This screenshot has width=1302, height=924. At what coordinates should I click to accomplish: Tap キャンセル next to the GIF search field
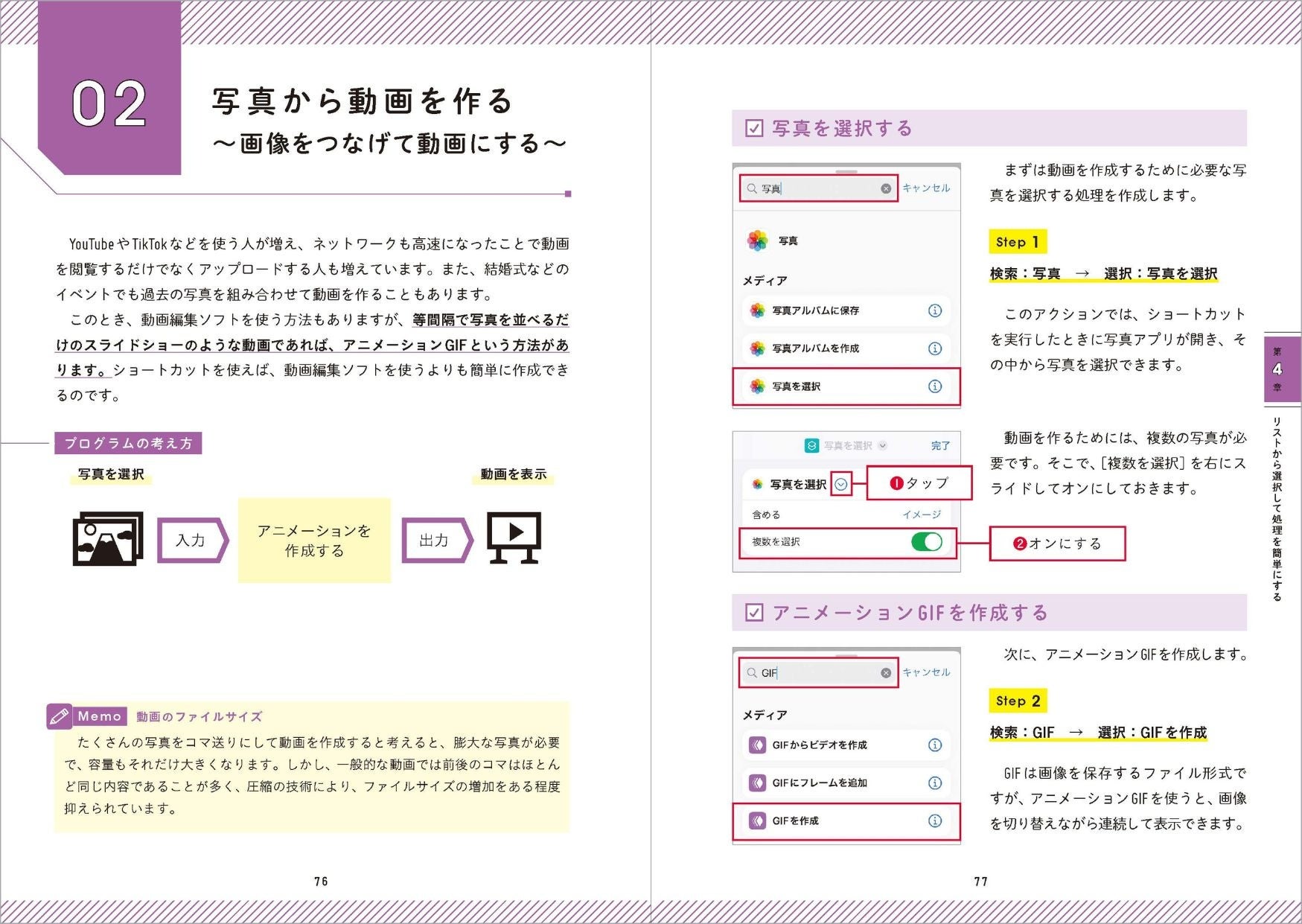[926, 672]
